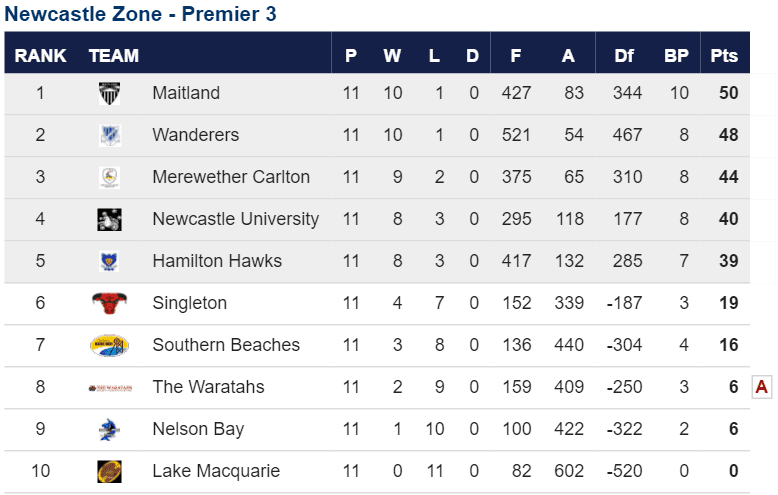Click the Wanderers club crest
This screenshot has width=778, height=495.
(109, 135)
